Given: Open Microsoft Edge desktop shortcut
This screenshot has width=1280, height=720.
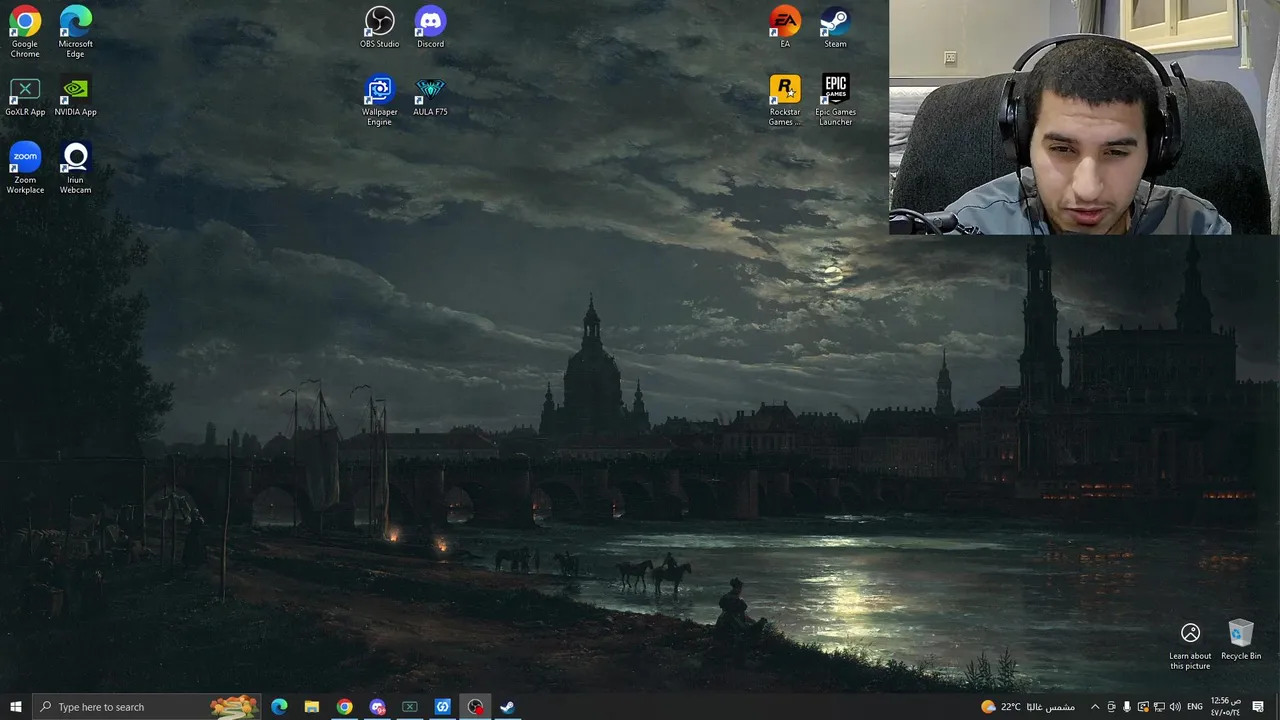Looking at the screenshot, I should point(75,32).
